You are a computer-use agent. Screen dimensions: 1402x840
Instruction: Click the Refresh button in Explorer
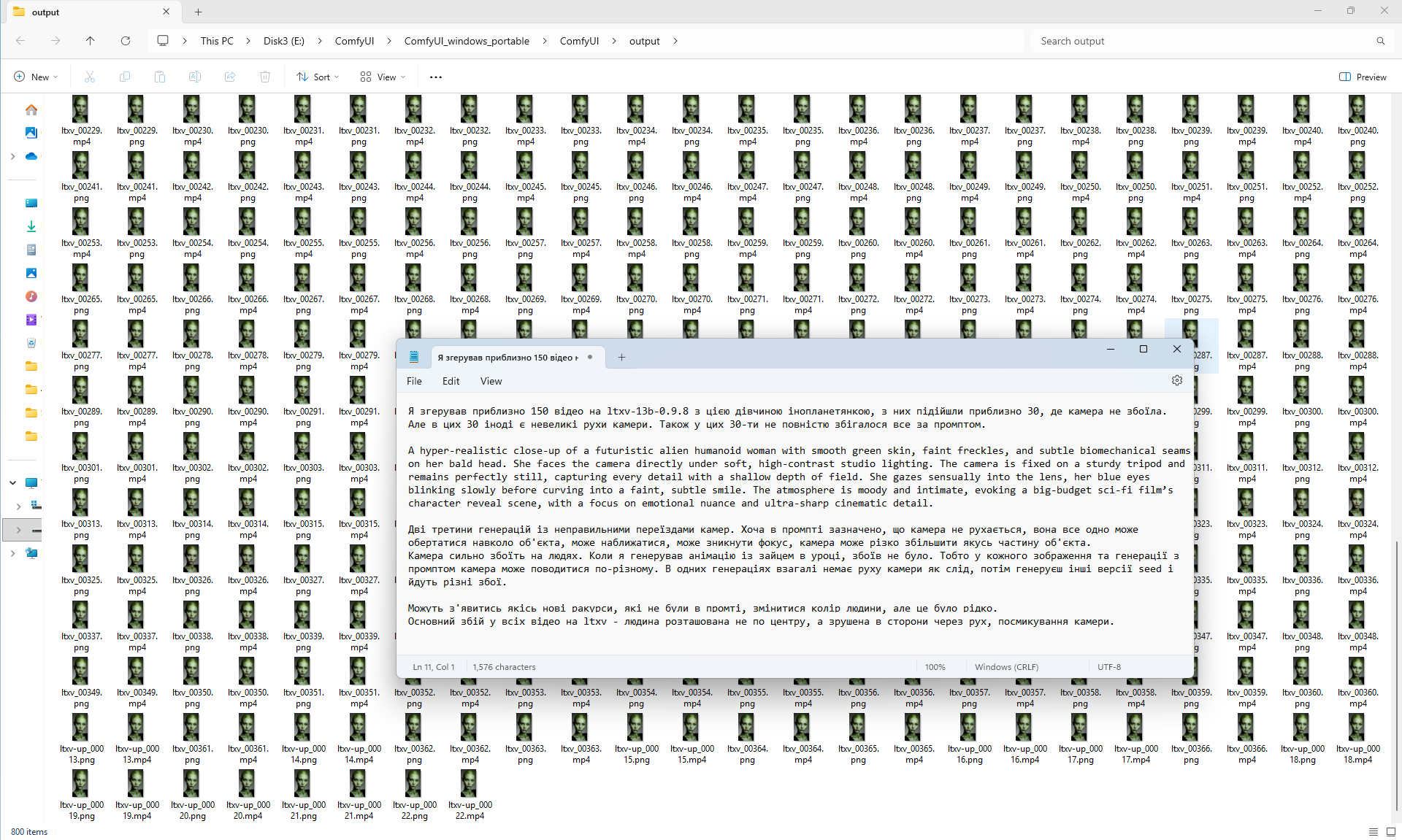point(126,41)
